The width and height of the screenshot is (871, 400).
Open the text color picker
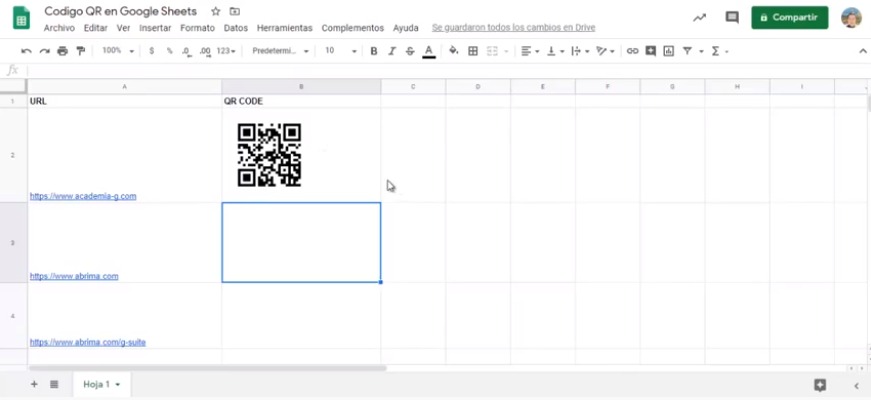tap(428, 51)
